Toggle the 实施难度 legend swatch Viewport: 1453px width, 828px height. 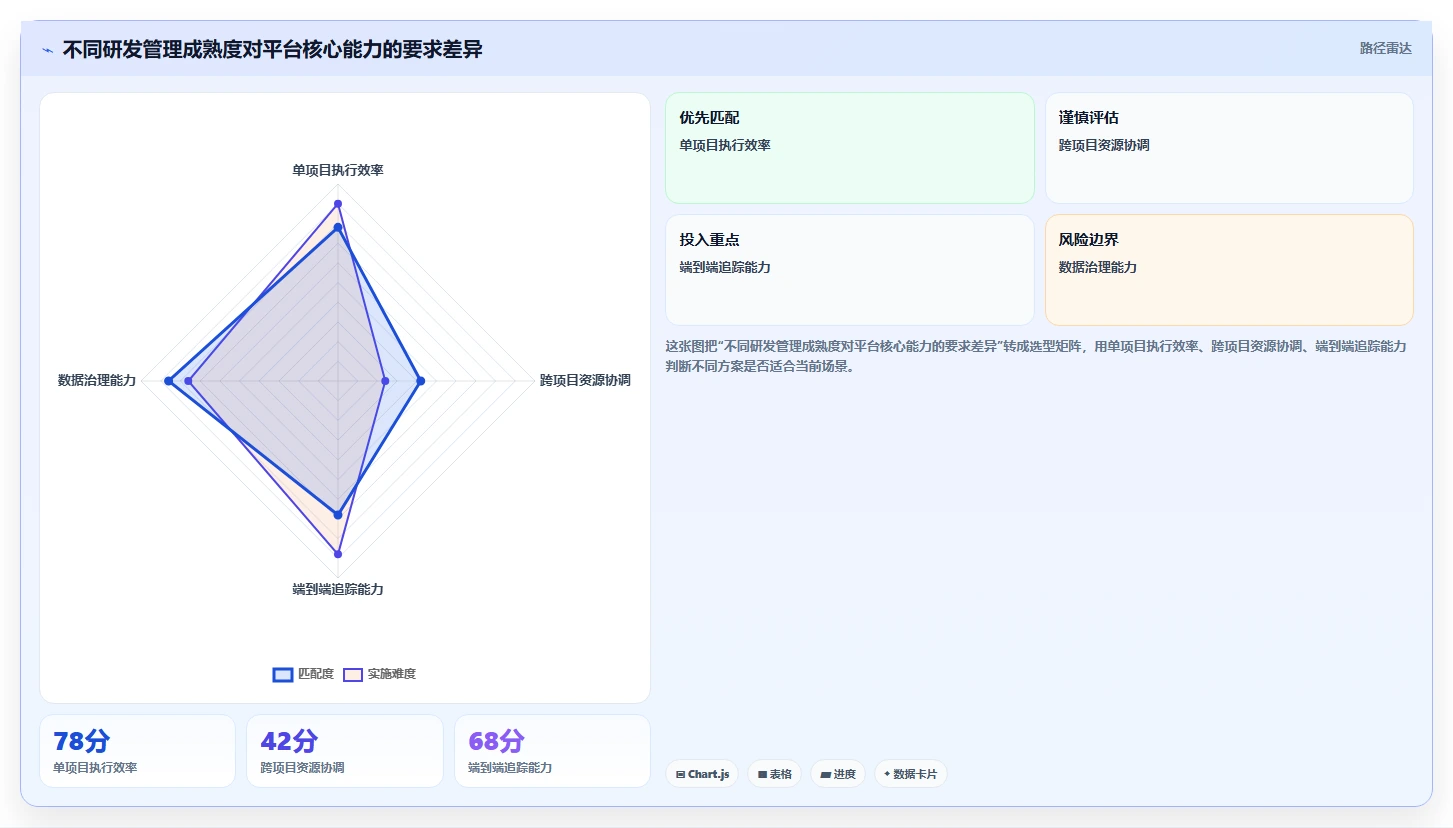pyautogui.click(x=353, y=674)
